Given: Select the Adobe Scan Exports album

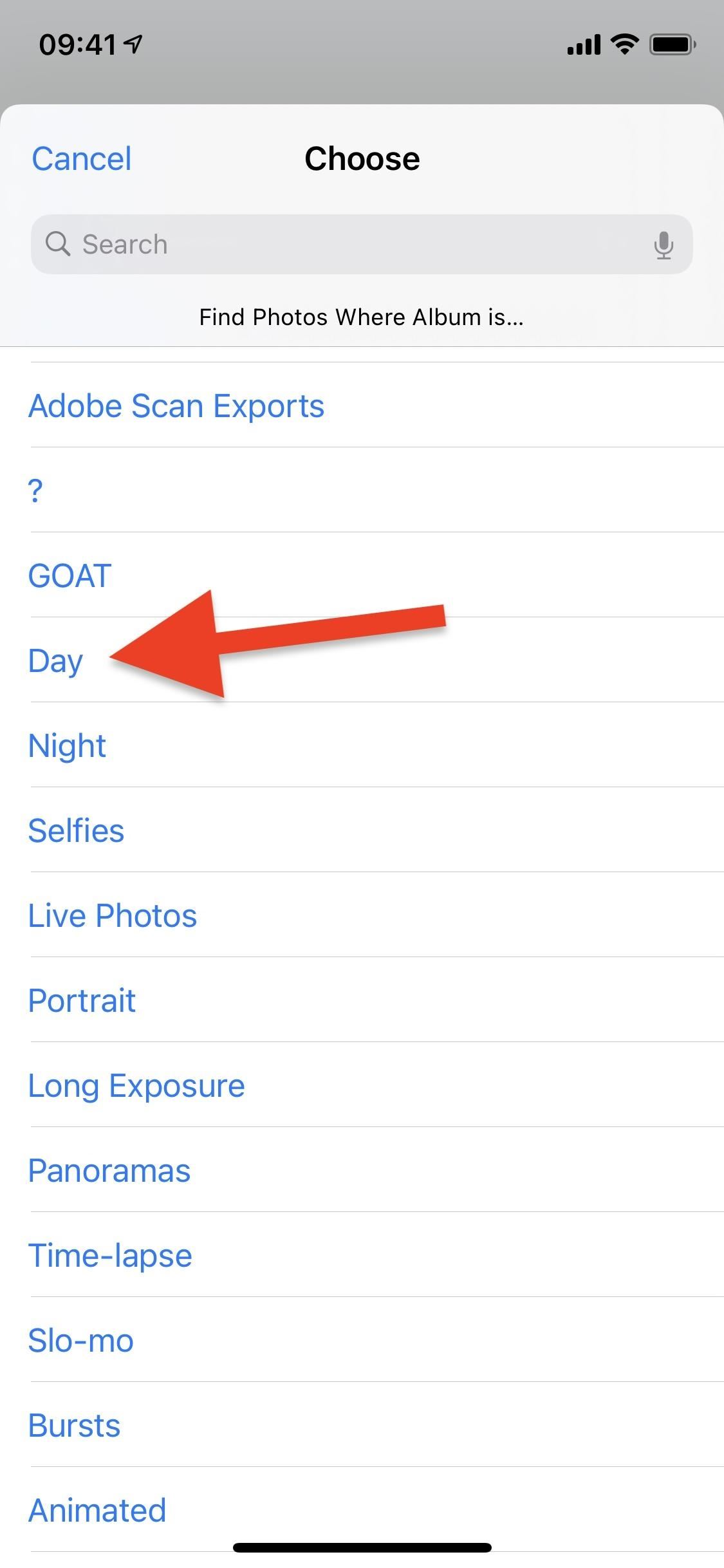Looking at the screenshot, I should click(362, 406).
